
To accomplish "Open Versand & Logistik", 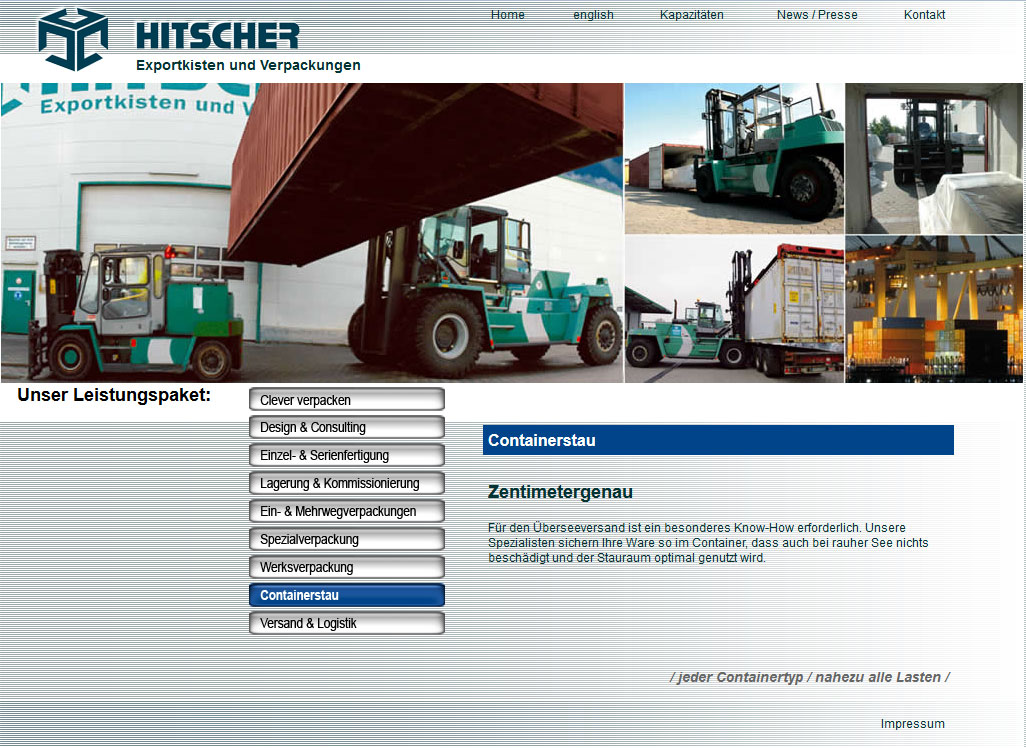I will pyautogui.click(x=347, y=623).
